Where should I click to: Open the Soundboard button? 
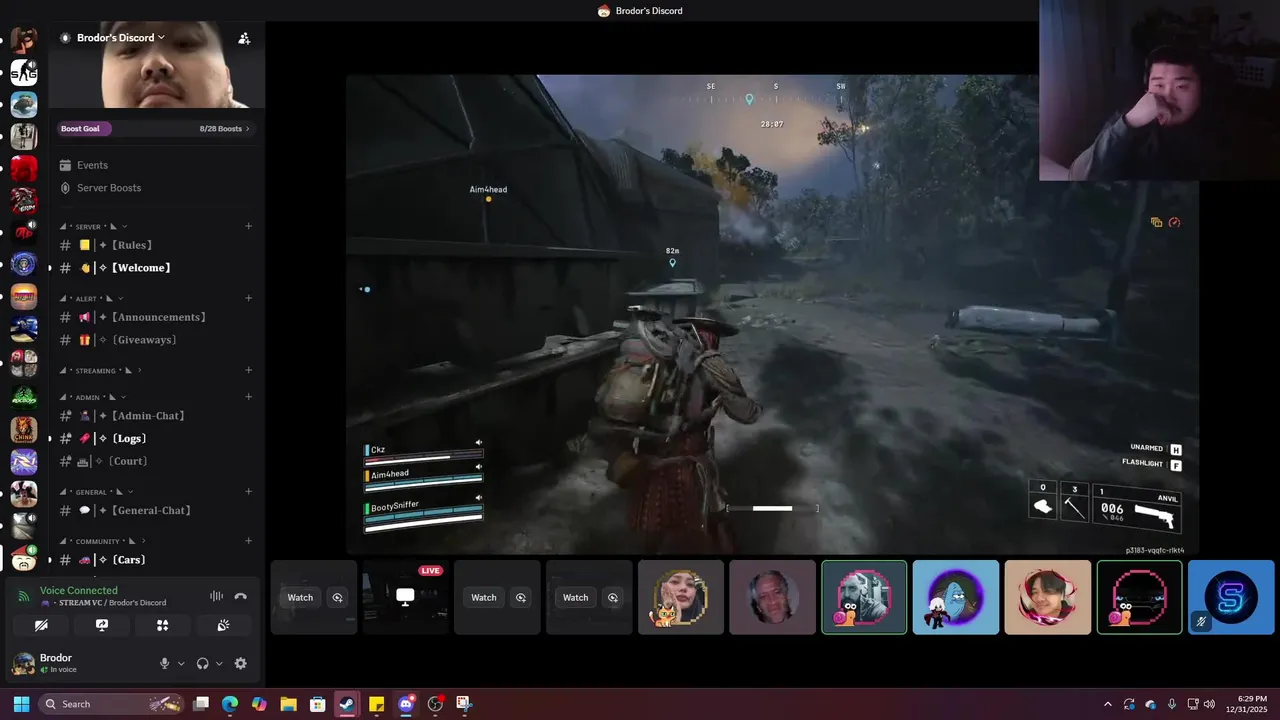[x=223, y=625]
